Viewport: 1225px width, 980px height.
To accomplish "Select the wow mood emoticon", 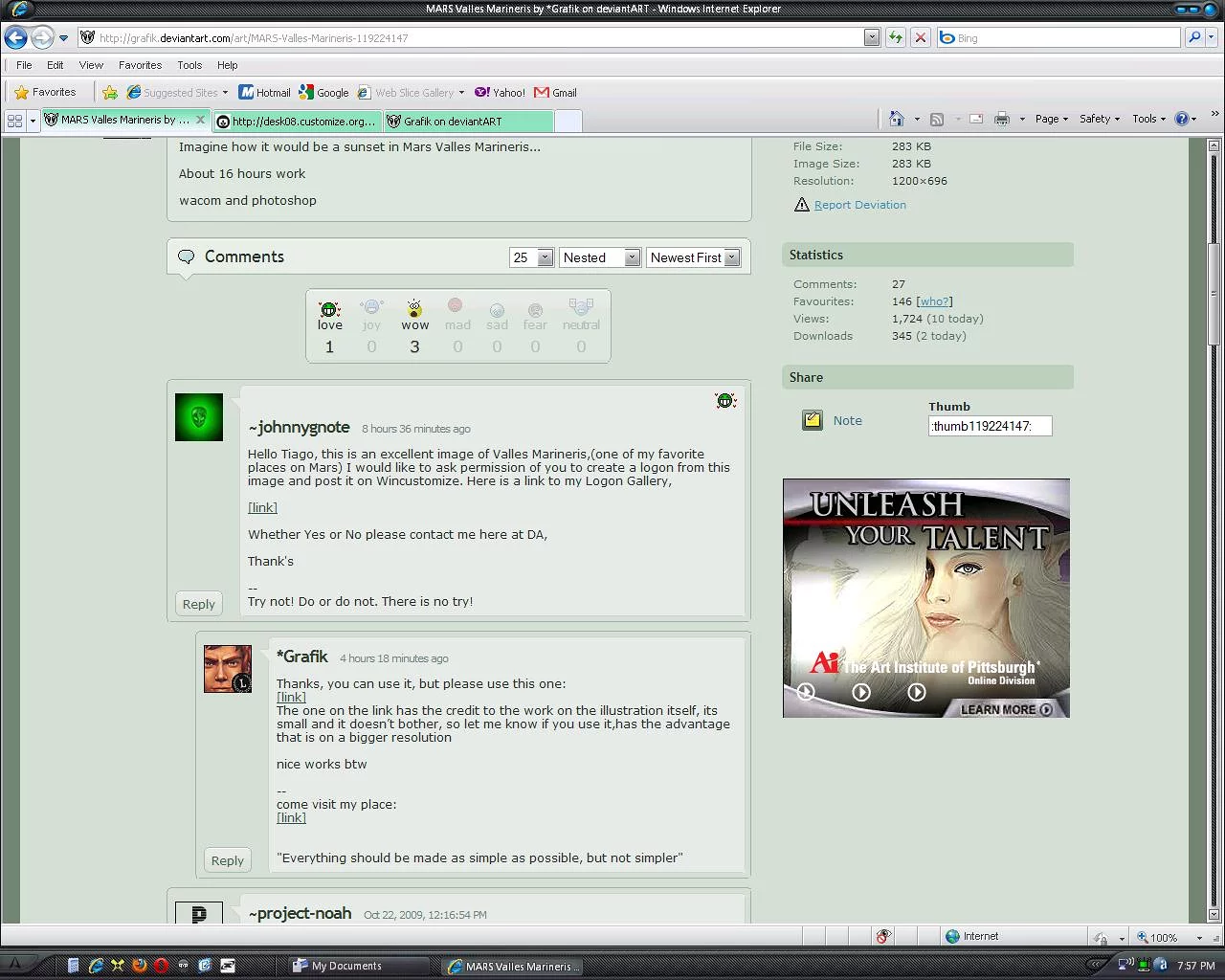I will [414, 309].
